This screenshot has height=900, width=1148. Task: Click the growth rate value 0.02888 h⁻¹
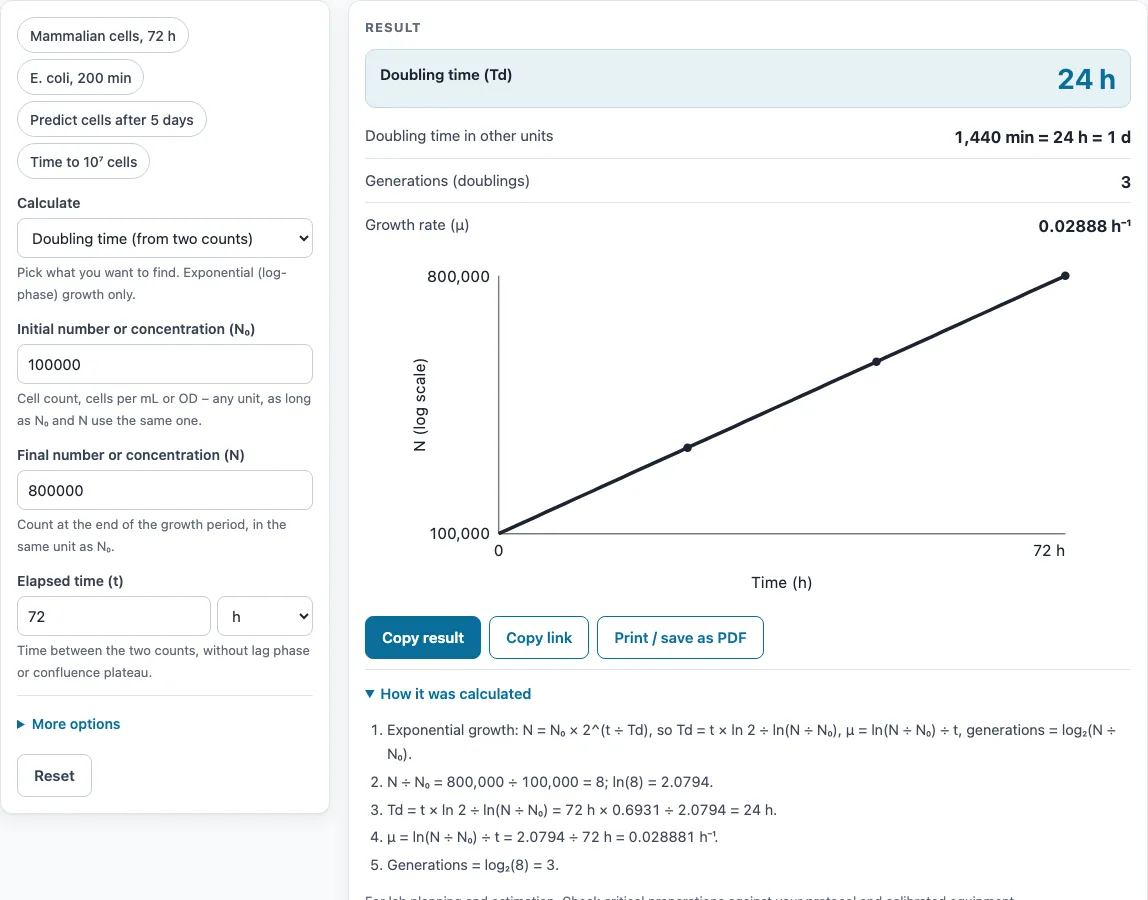point(1084,226)
